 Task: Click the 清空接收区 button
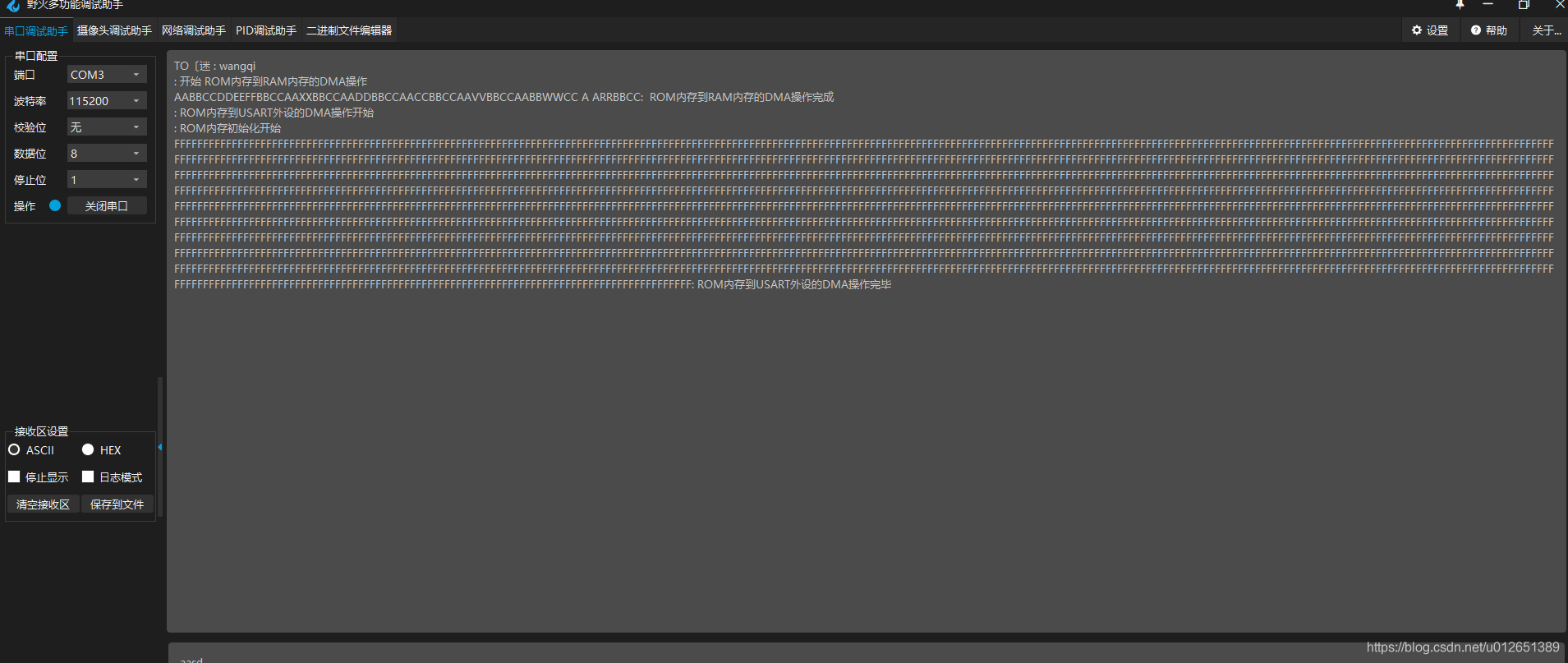pos(43,504)
